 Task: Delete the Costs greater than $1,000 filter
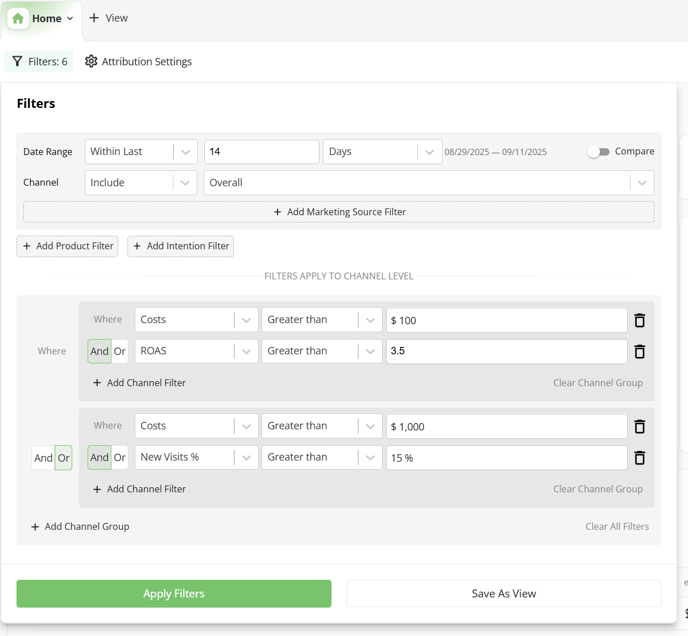click(x=640, y=426)
